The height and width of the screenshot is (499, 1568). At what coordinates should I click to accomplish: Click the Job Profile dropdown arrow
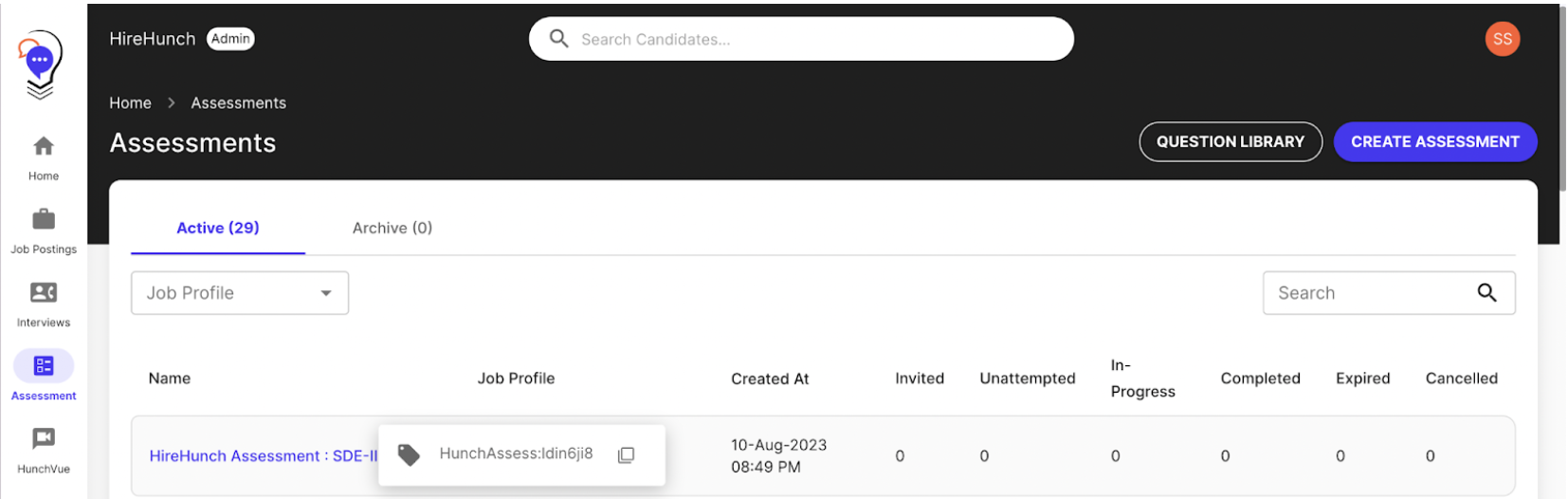point(326,293)
